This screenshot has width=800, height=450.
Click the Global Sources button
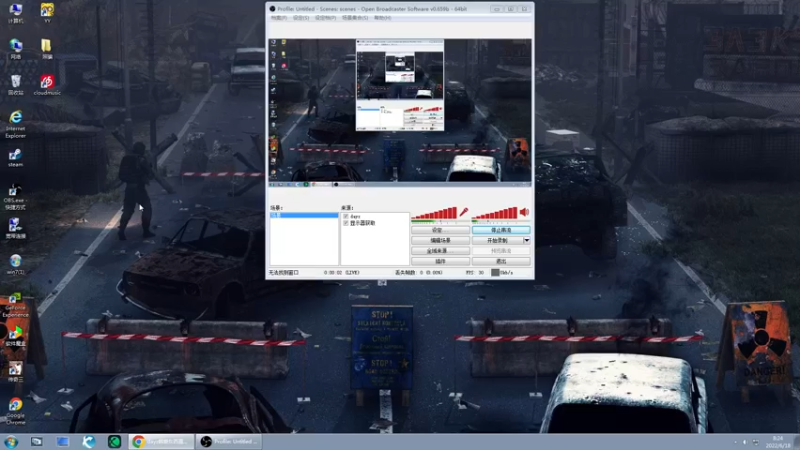click(x=440, y=251)
